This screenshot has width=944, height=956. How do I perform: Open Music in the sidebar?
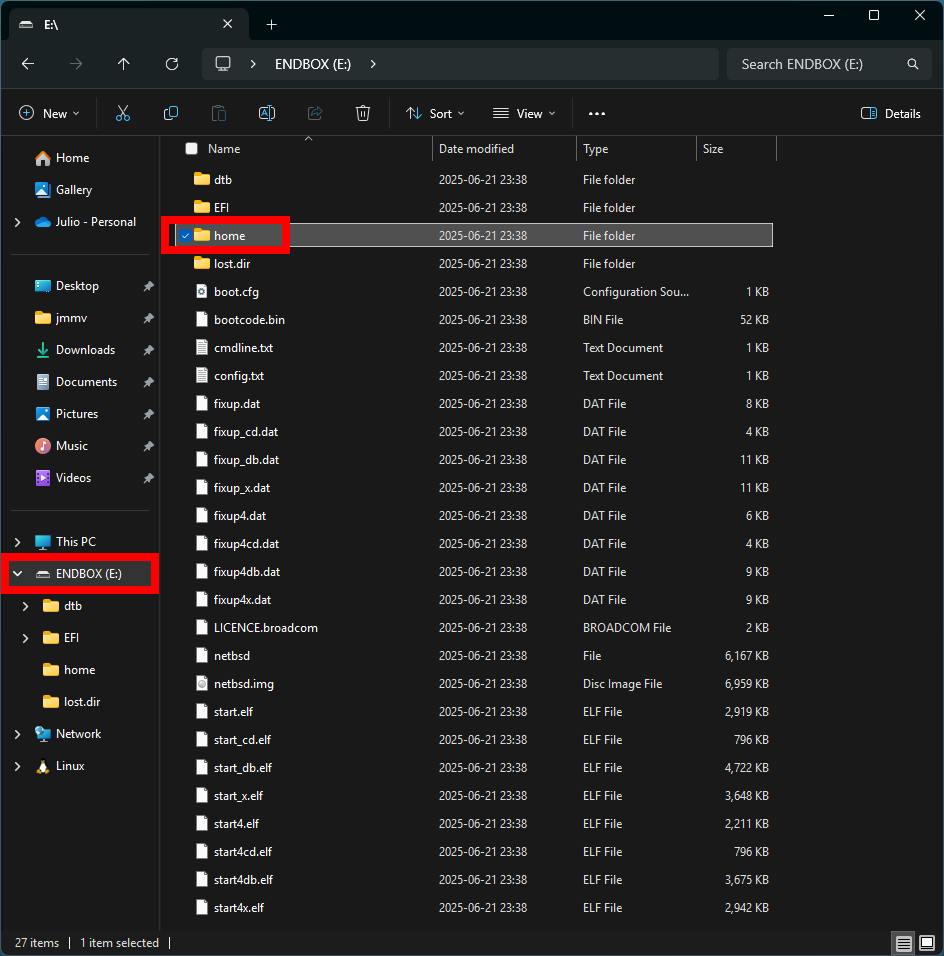(x=71, y=446)
